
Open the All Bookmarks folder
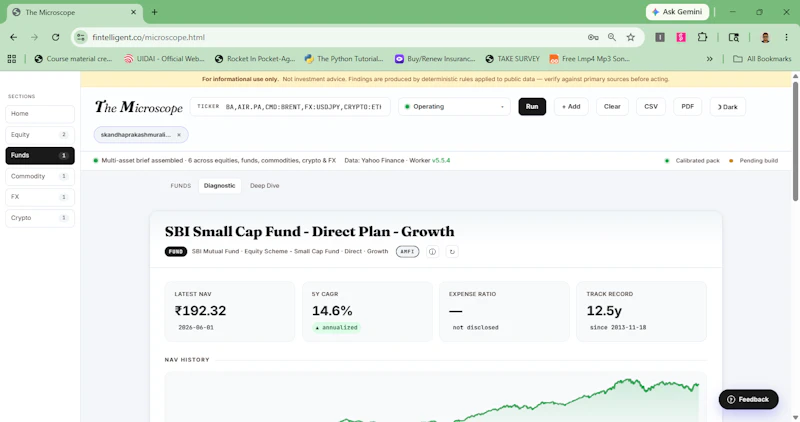point(762,59)
